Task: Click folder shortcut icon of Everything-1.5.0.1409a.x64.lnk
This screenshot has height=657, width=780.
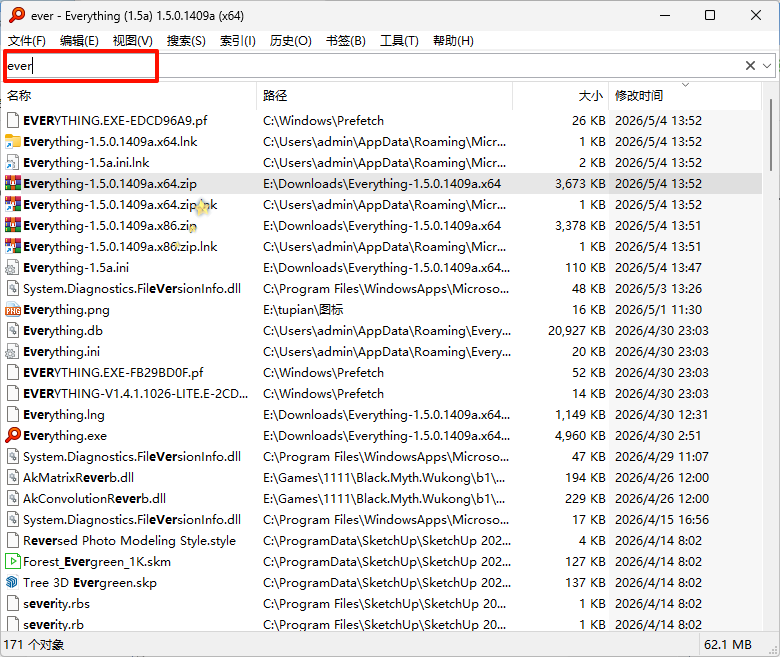Action: (x=12, y=142)
